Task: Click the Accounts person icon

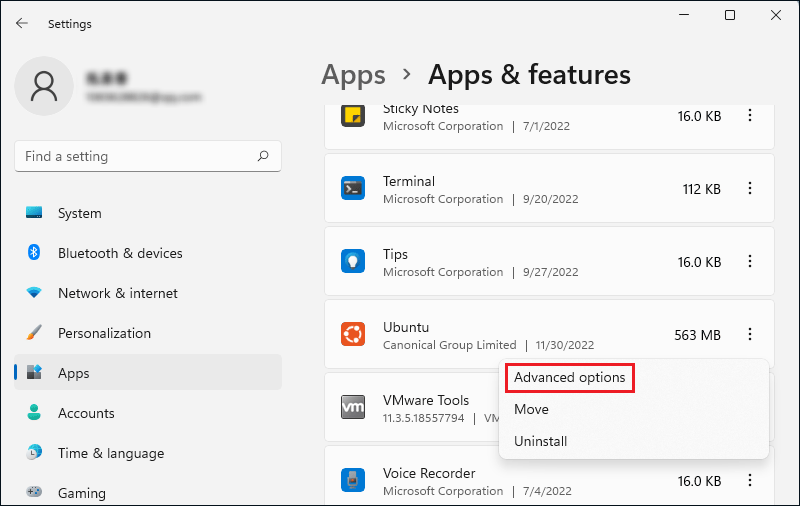Action: point(34,412)
